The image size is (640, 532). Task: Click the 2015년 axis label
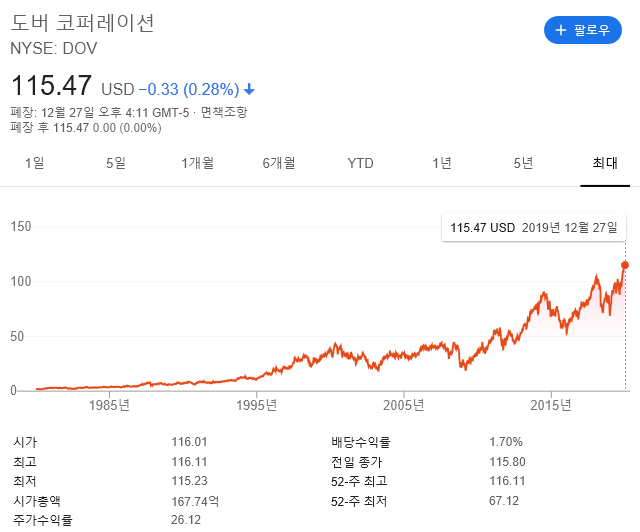551,405
